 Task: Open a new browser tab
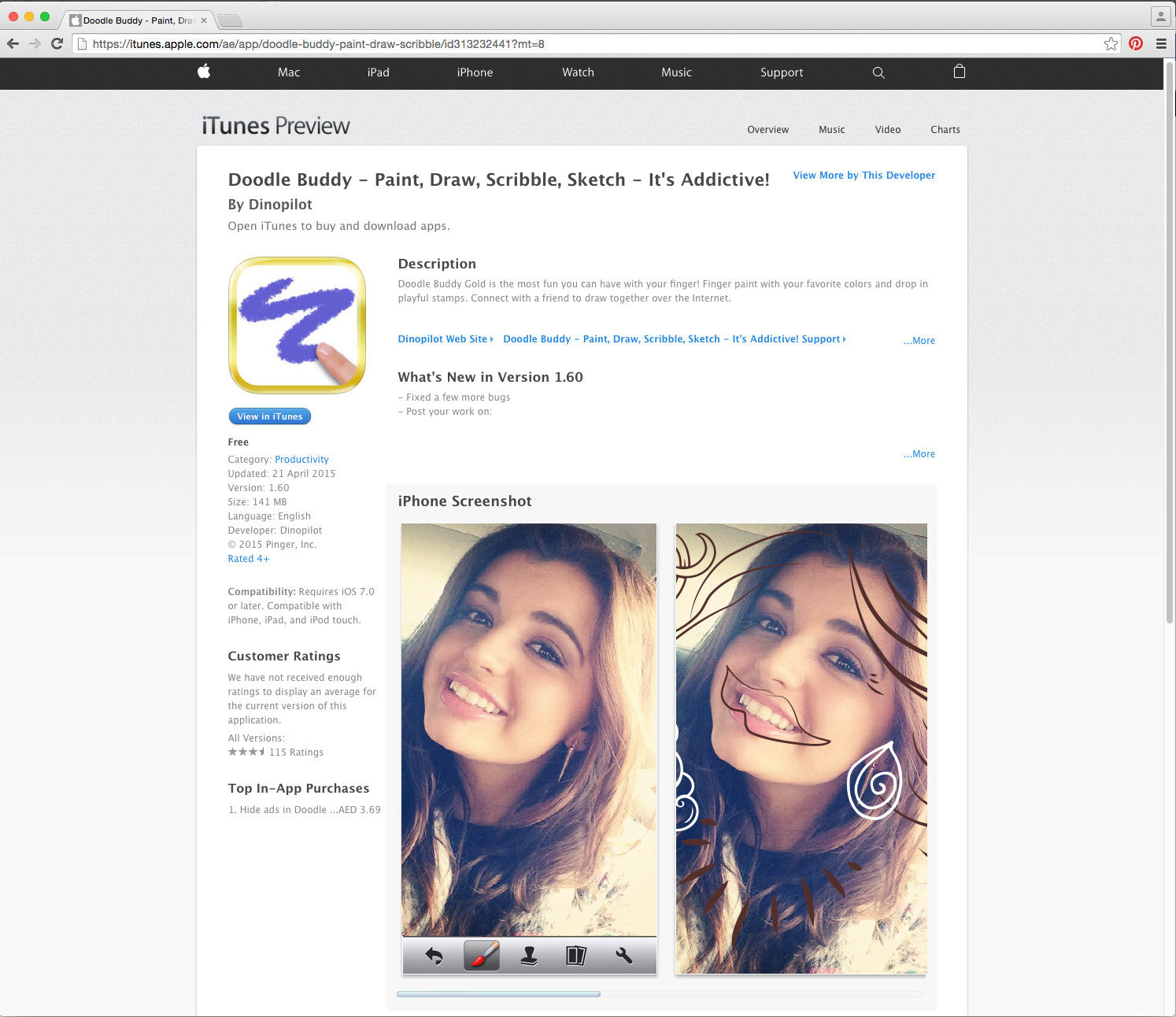(x=229, y=20)
